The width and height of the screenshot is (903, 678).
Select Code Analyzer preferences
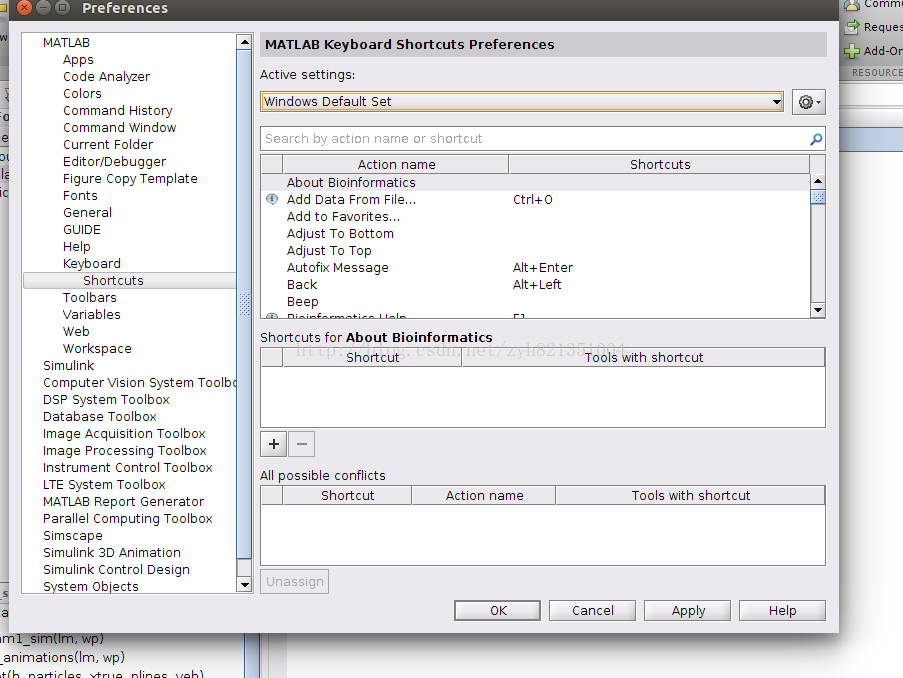point(107,77)
